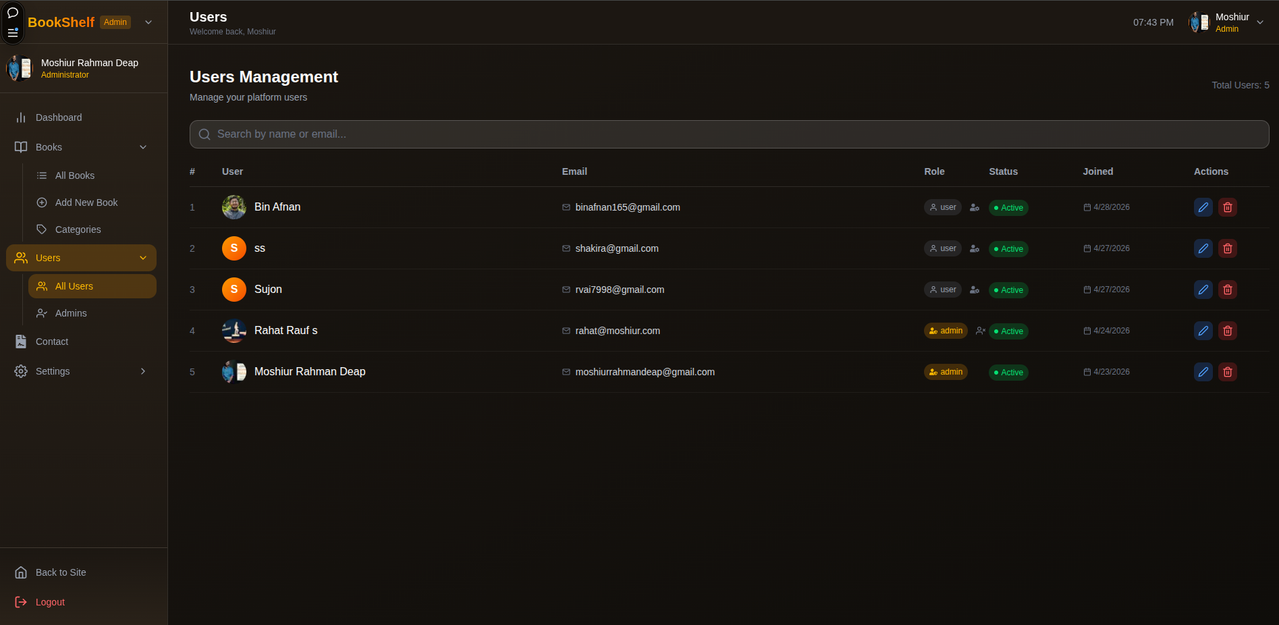Delete the Moshiur Rahman Deap user row

click(x=1228, y=371)
